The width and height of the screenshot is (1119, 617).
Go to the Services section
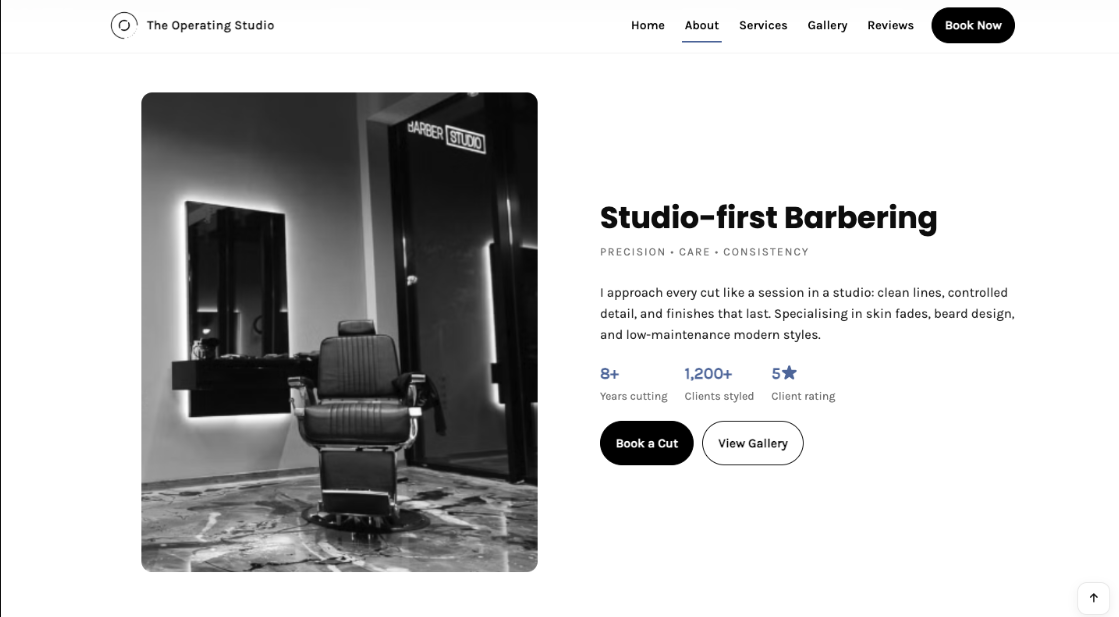click(x=763, y=25)
